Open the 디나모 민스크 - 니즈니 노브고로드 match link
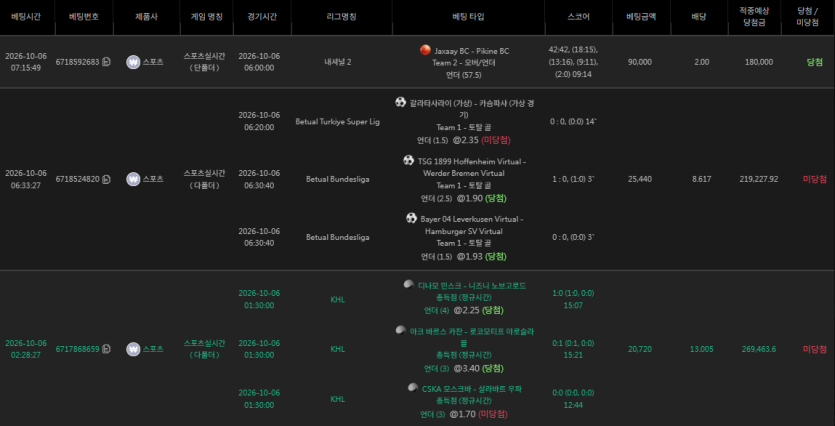Screen dimensions: 835x426 [x=470, y=285]
